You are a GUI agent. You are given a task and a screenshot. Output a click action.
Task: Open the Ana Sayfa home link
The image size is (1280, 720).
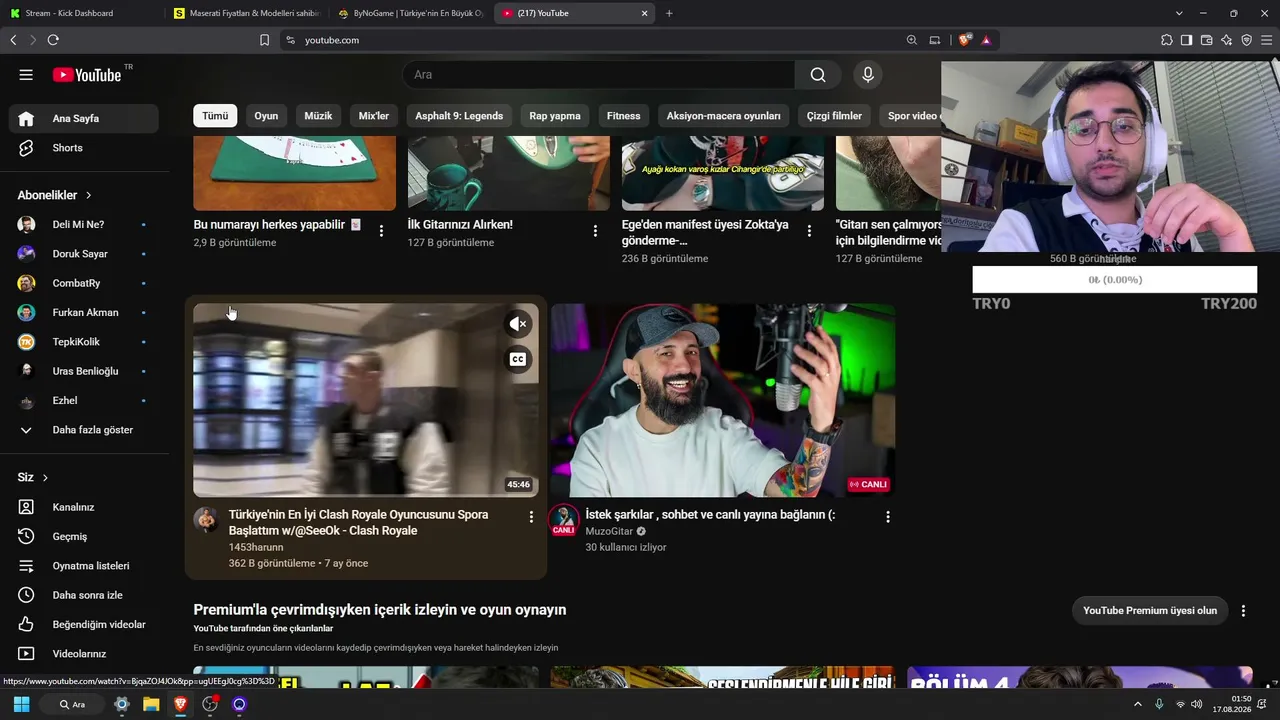coord(84,118)
